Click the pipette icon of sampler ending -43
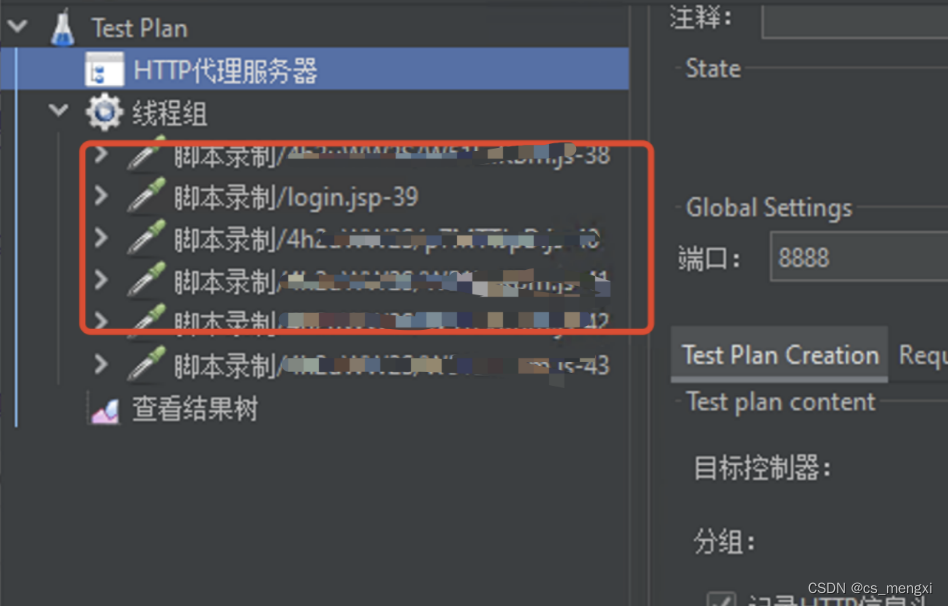Screen dimensions: 948x606 (146, 364)
